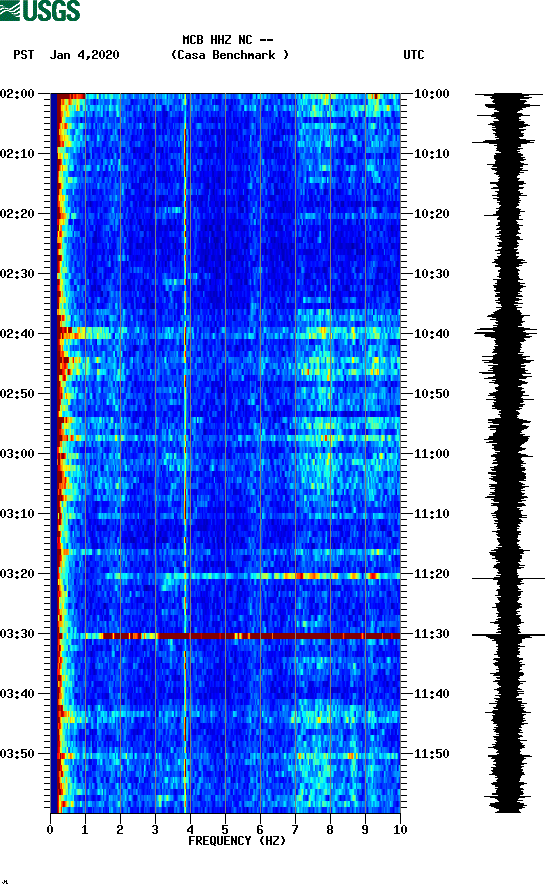552x893 pixels.
Task: Click the '11:00' UTC time label
Action: (x=431, y=454)
